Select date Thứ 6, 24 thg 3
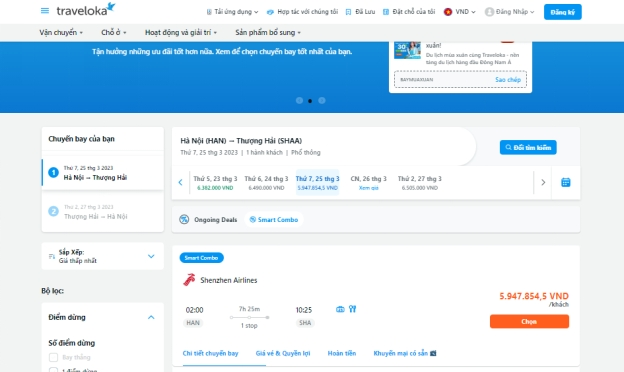Screen dimensions: 624x372 point(266,183)
